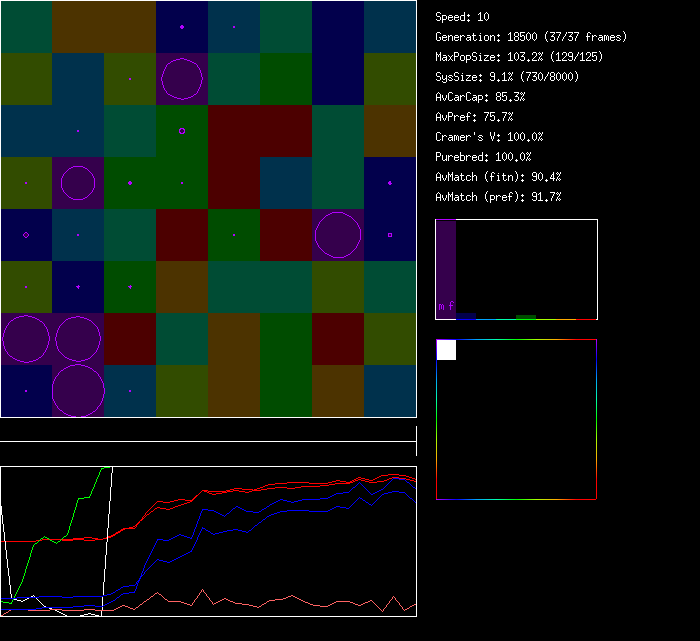Click the MaxPopSize statistic line
This screenshot has height=641, width=700.
pos(519,57)
